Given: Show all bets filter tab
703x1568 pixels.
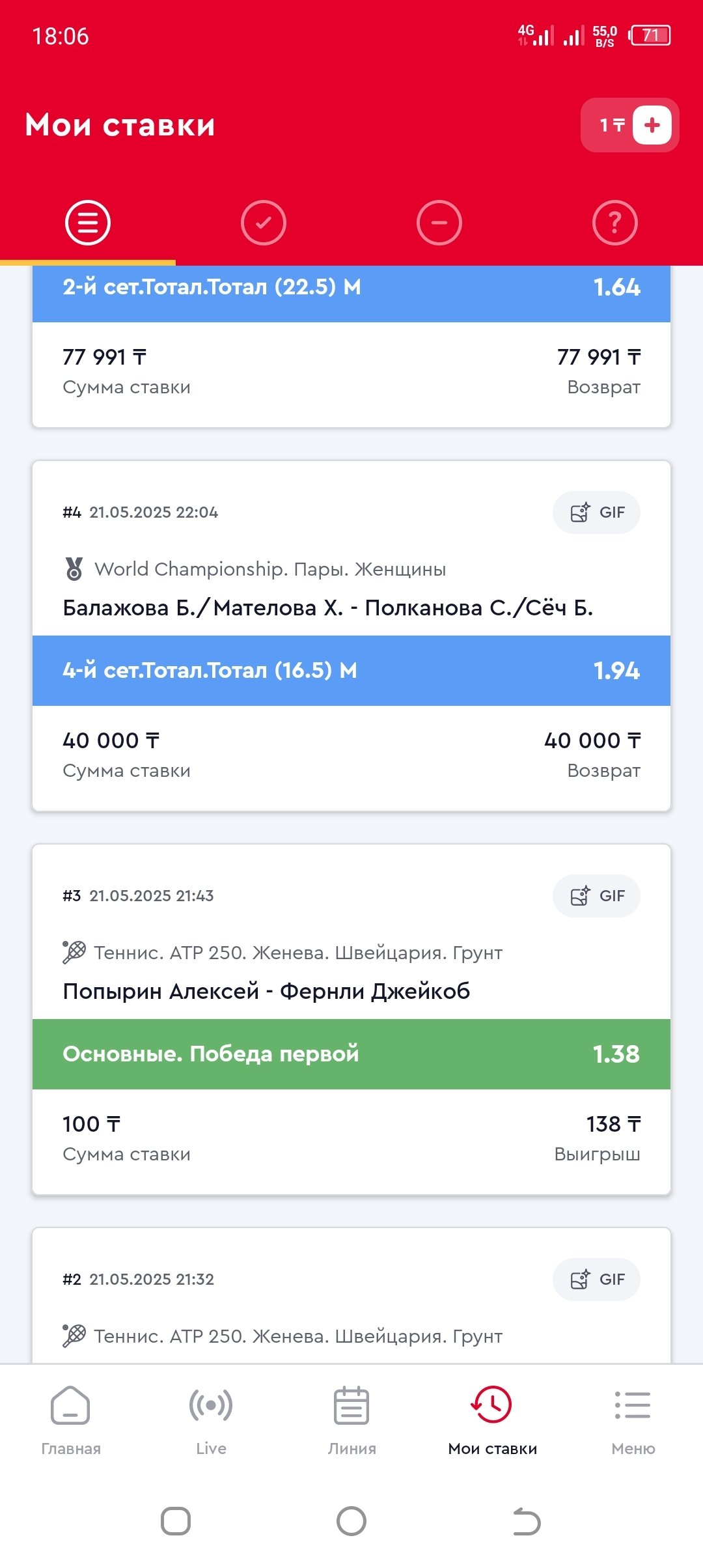Looking at the screenshot, I should pos(88,223).
